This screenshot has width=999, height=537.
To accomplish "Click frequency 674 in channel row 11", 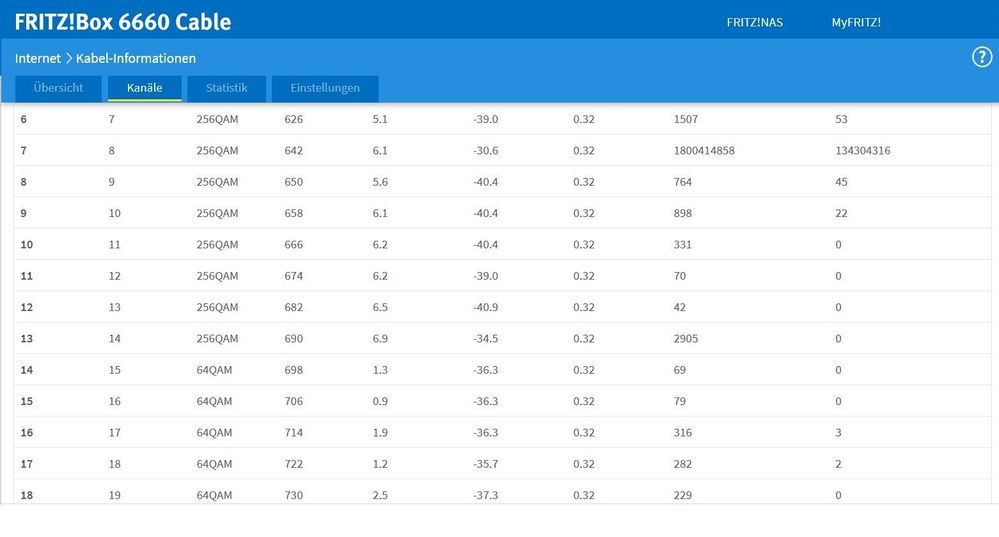I will (x=294, y=276).
